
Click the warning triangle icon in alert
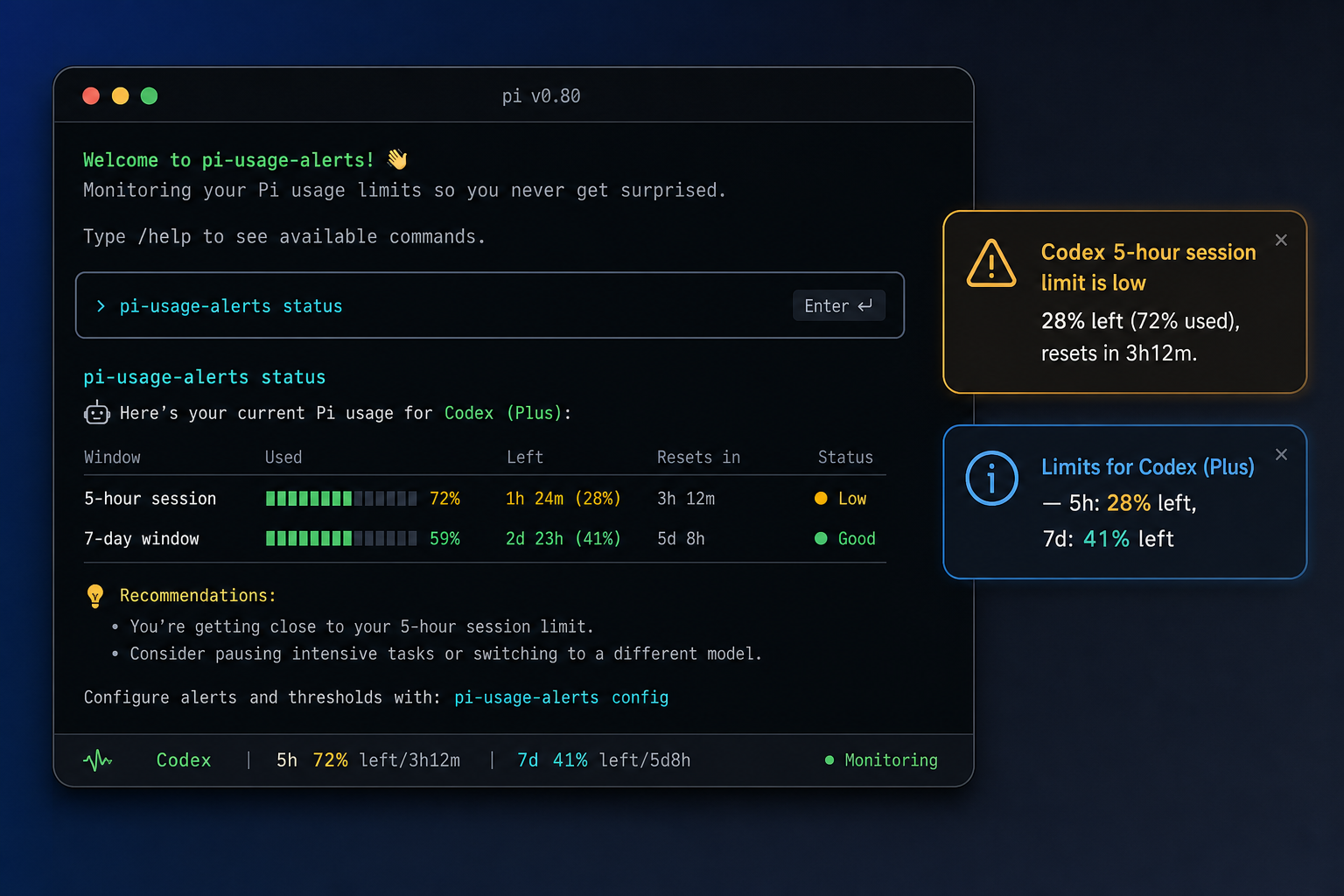pyautogui.click(x=991, y=263)
